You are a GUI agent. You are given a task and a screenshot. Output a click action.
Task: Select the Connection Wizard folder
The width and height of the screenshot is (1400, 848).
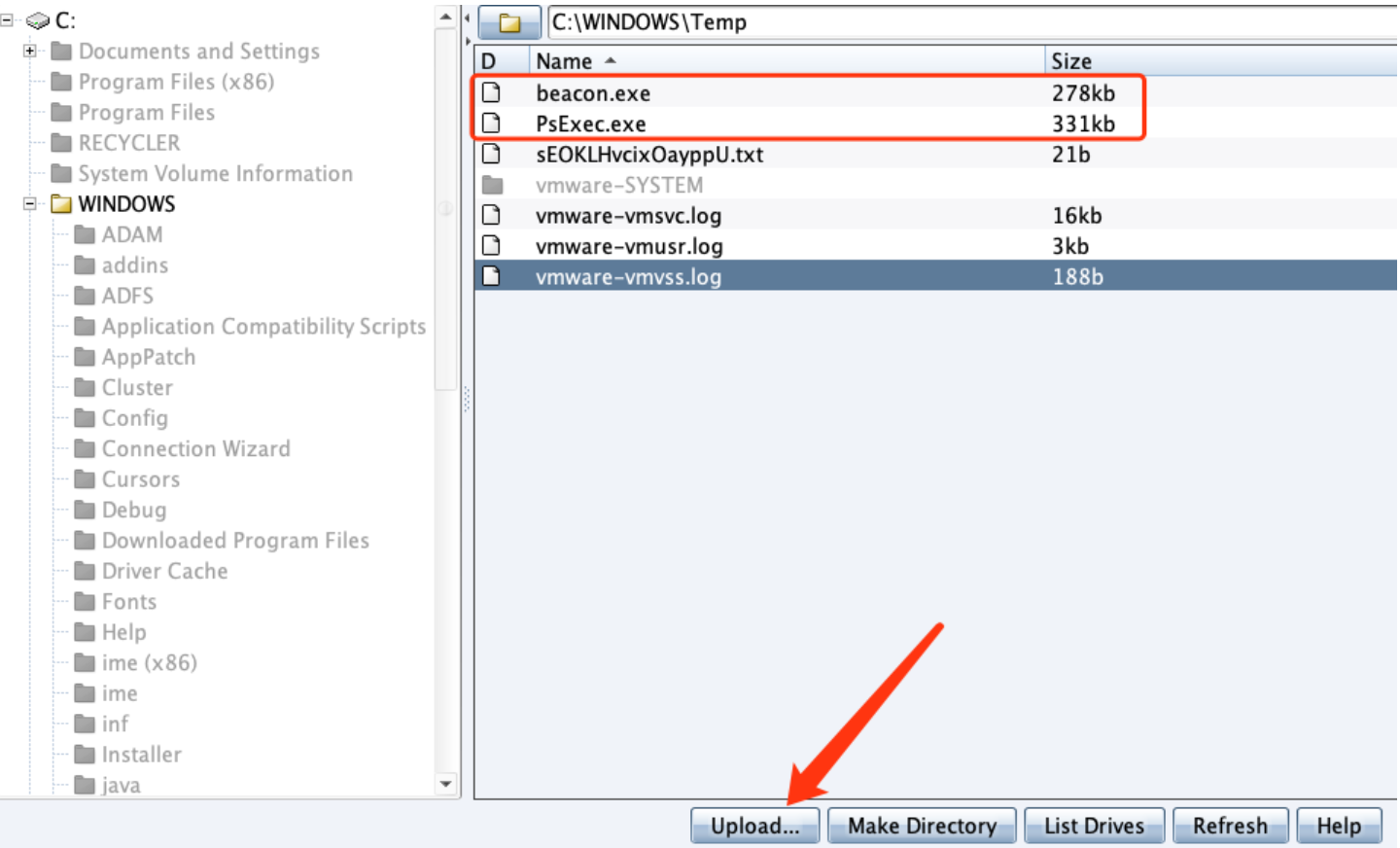(196, 448)
